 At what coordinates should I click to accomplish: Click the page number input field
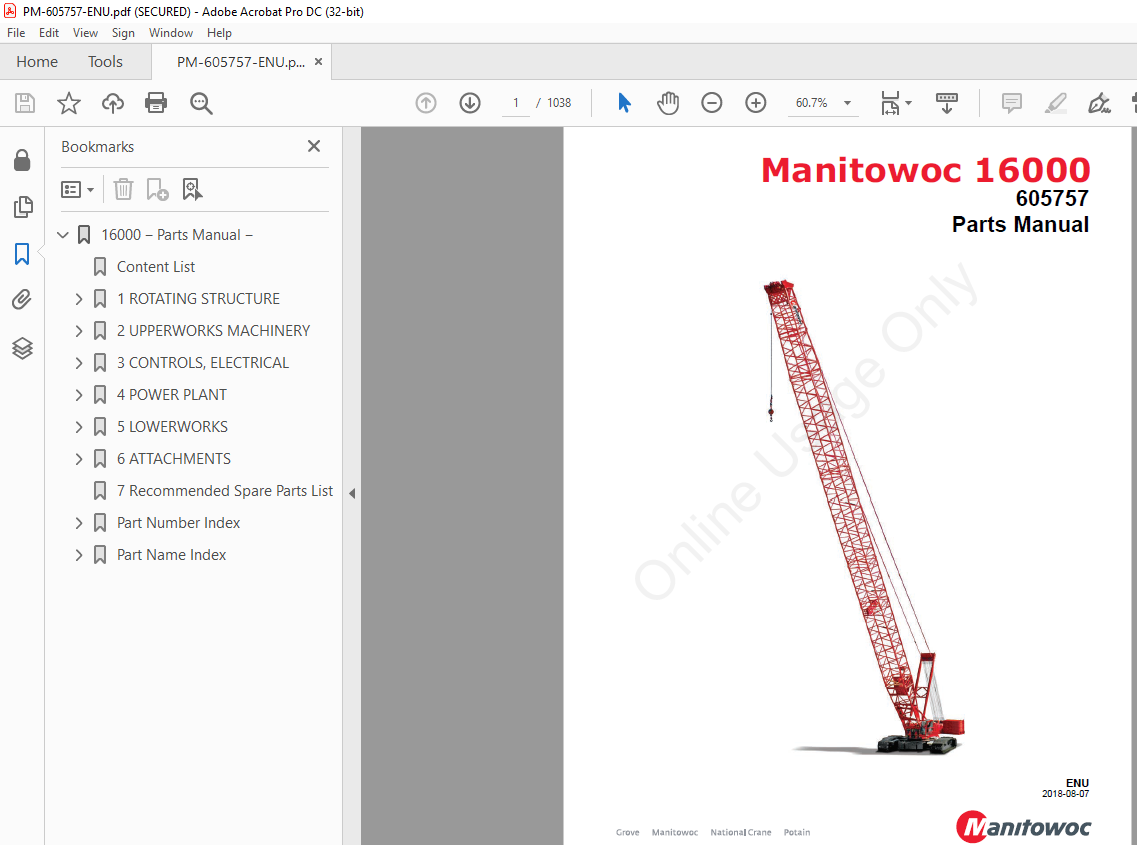(516, 103)
